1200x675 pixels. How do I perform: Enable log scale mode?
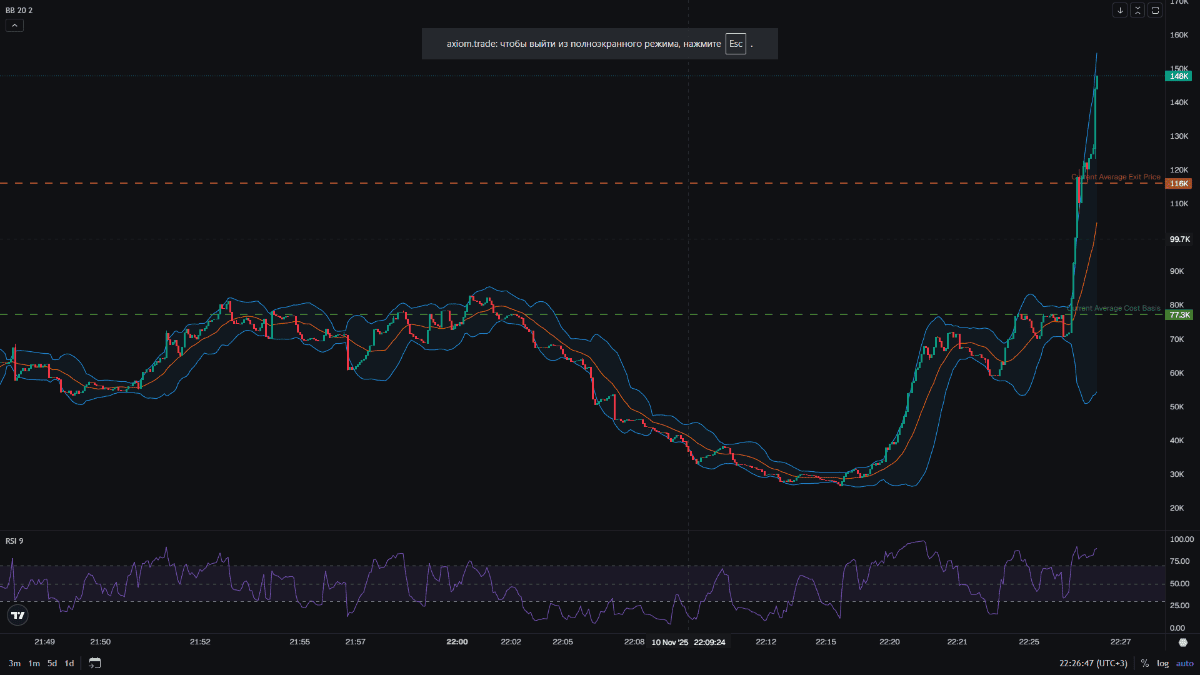point(1163,663)
